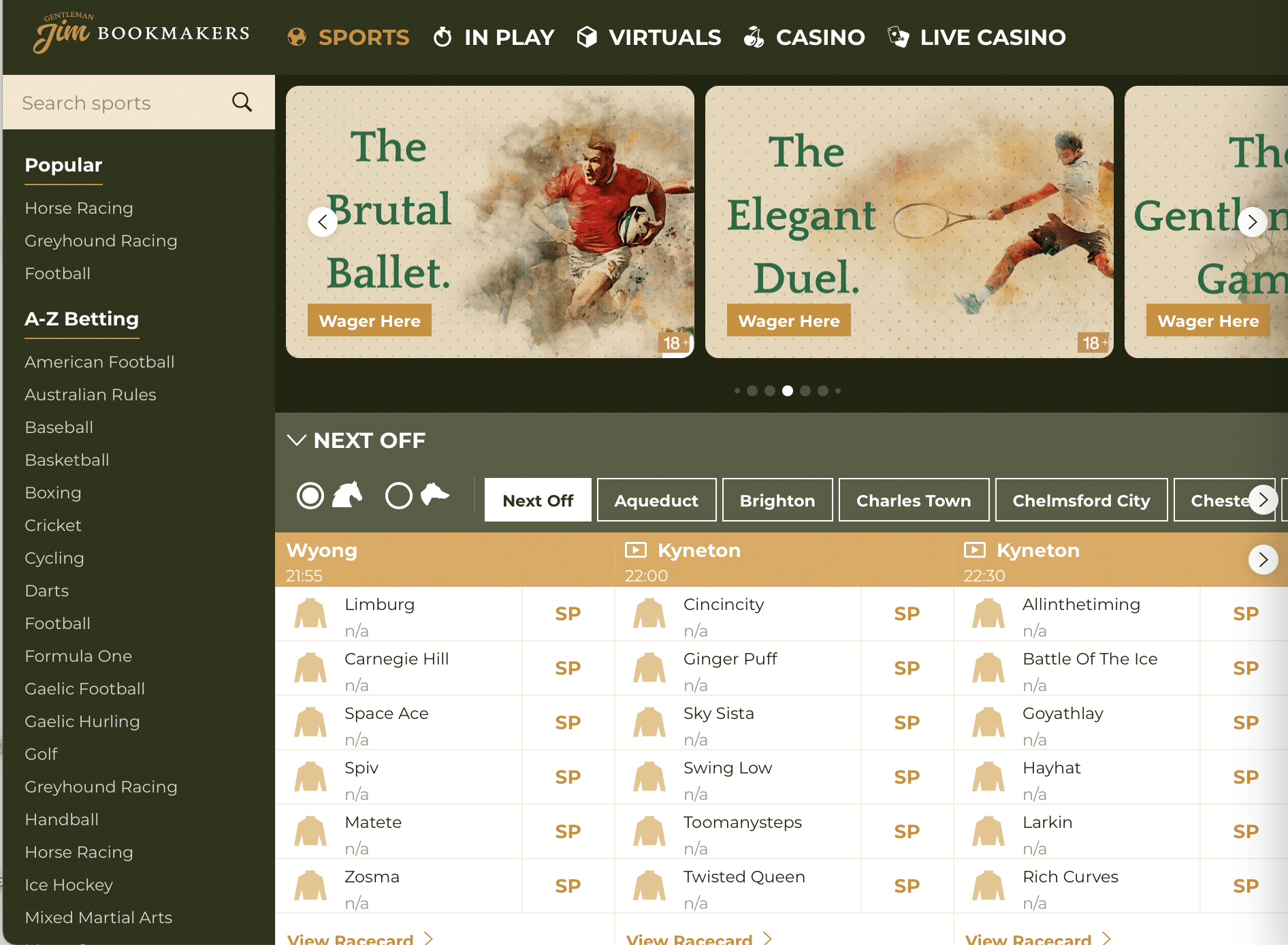
Task: Select the Live Casino cards icon
Action: click(898, 37)
